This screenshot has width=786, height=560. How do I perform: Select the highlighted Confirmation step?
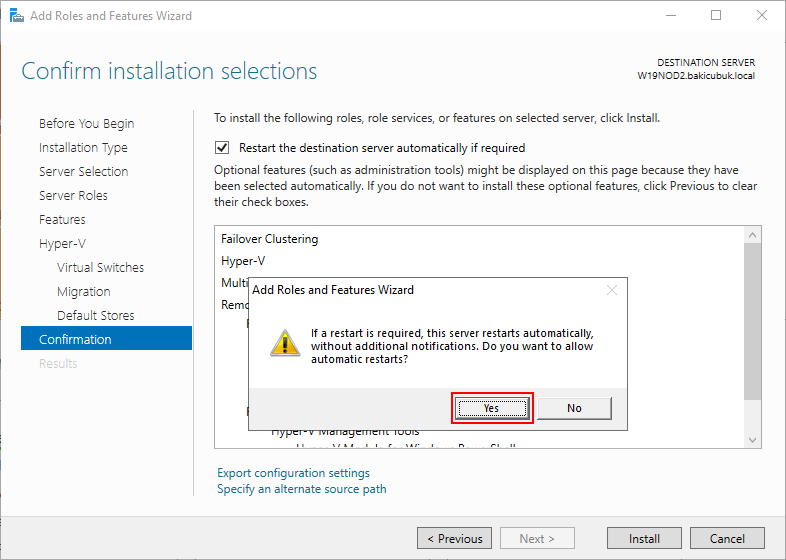pyautogui.click(x=106, y=339)
